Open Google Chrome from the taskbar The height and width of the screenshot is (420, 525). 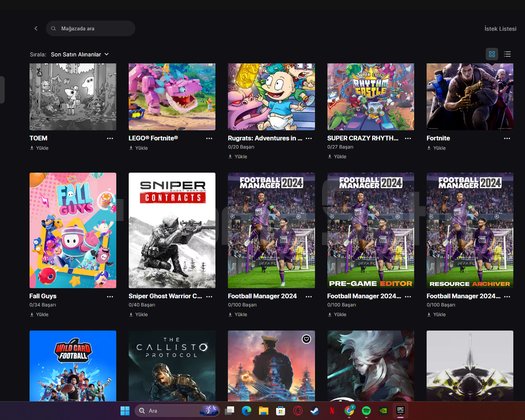tap(349, 411)
